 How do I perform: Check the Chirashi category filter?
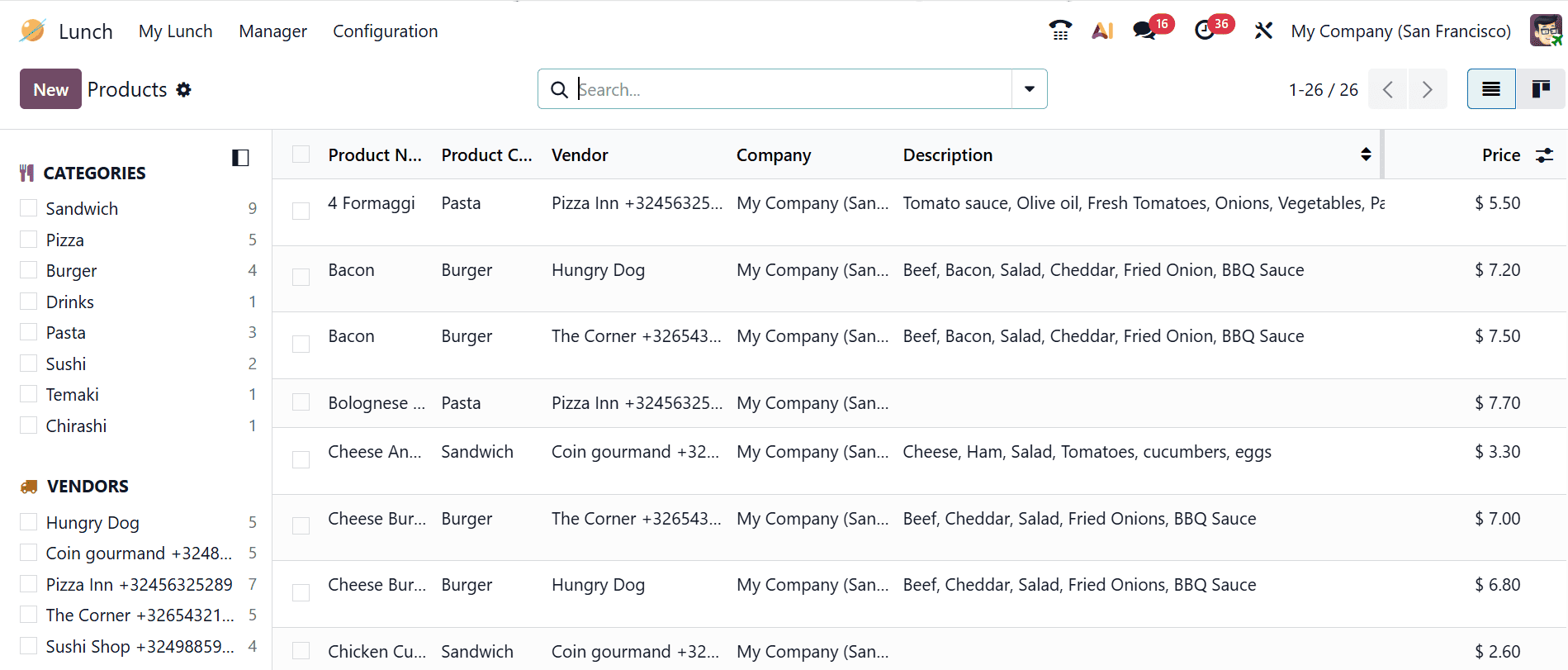(x=29, y=425)
